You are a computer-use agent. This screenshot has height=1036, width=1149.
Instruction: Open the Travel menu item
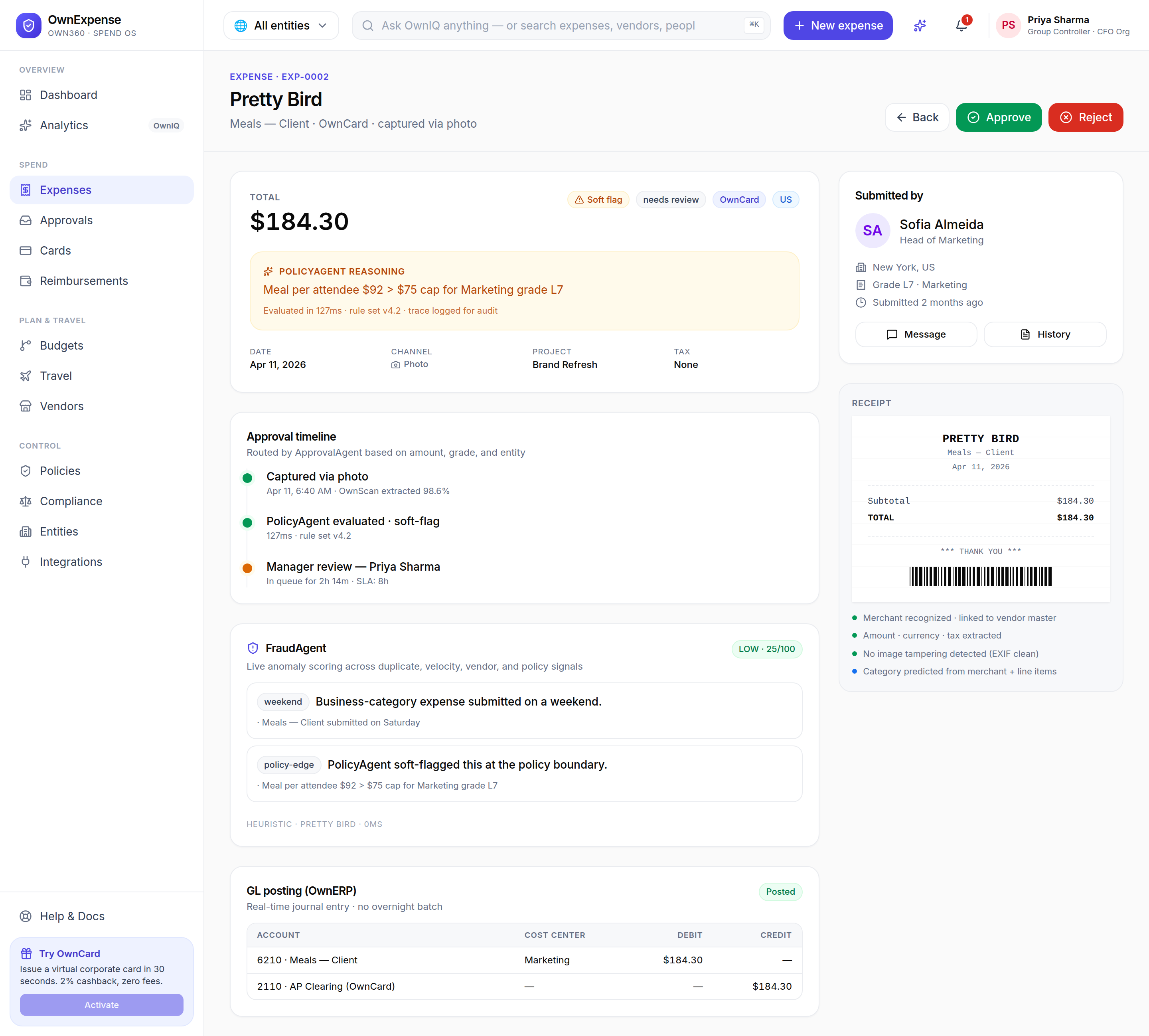(x=102, y=376)
